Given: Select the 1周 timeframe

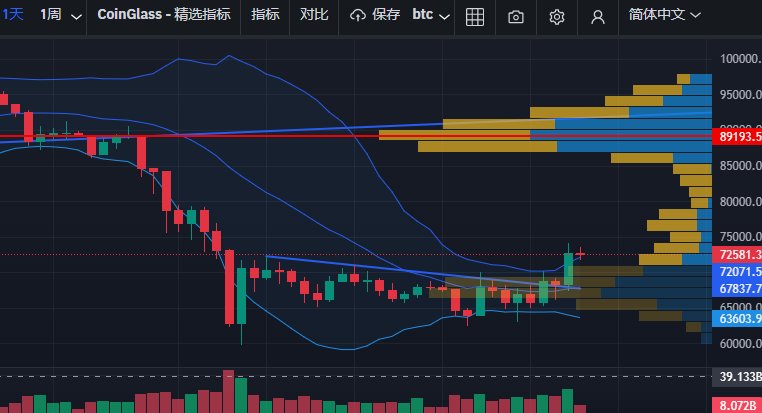Looking at the screenshot, I should tap(51, 15).
